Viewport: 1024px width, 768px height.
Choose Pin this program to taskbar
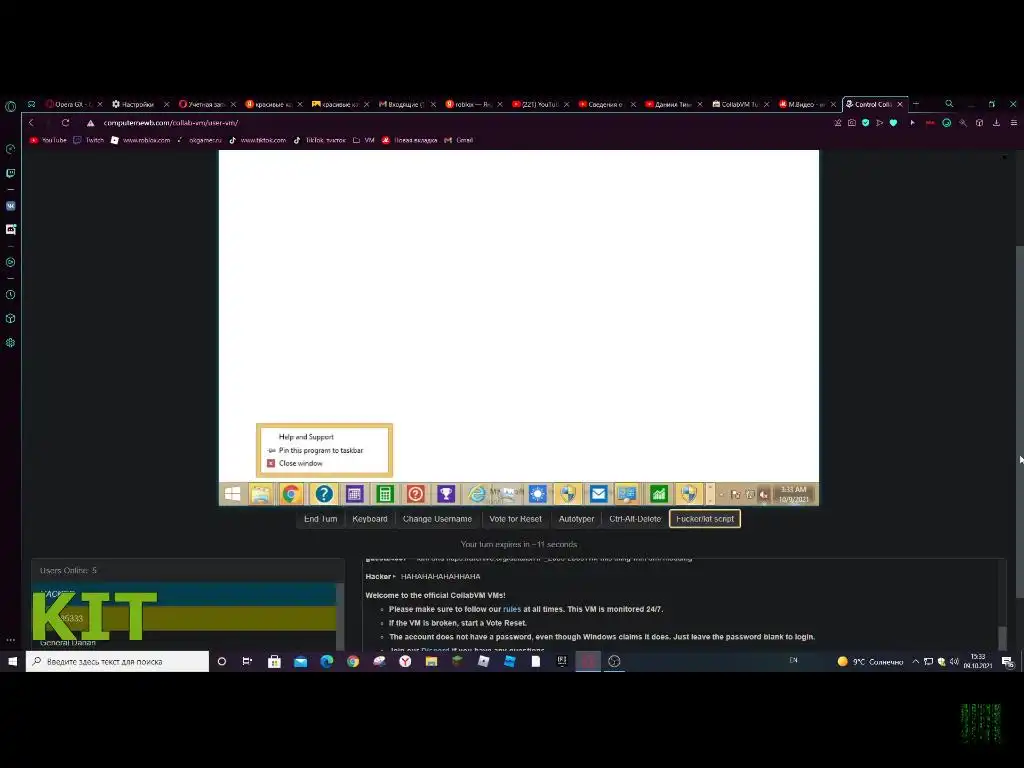pyautogui.click(x=321, y=450)
